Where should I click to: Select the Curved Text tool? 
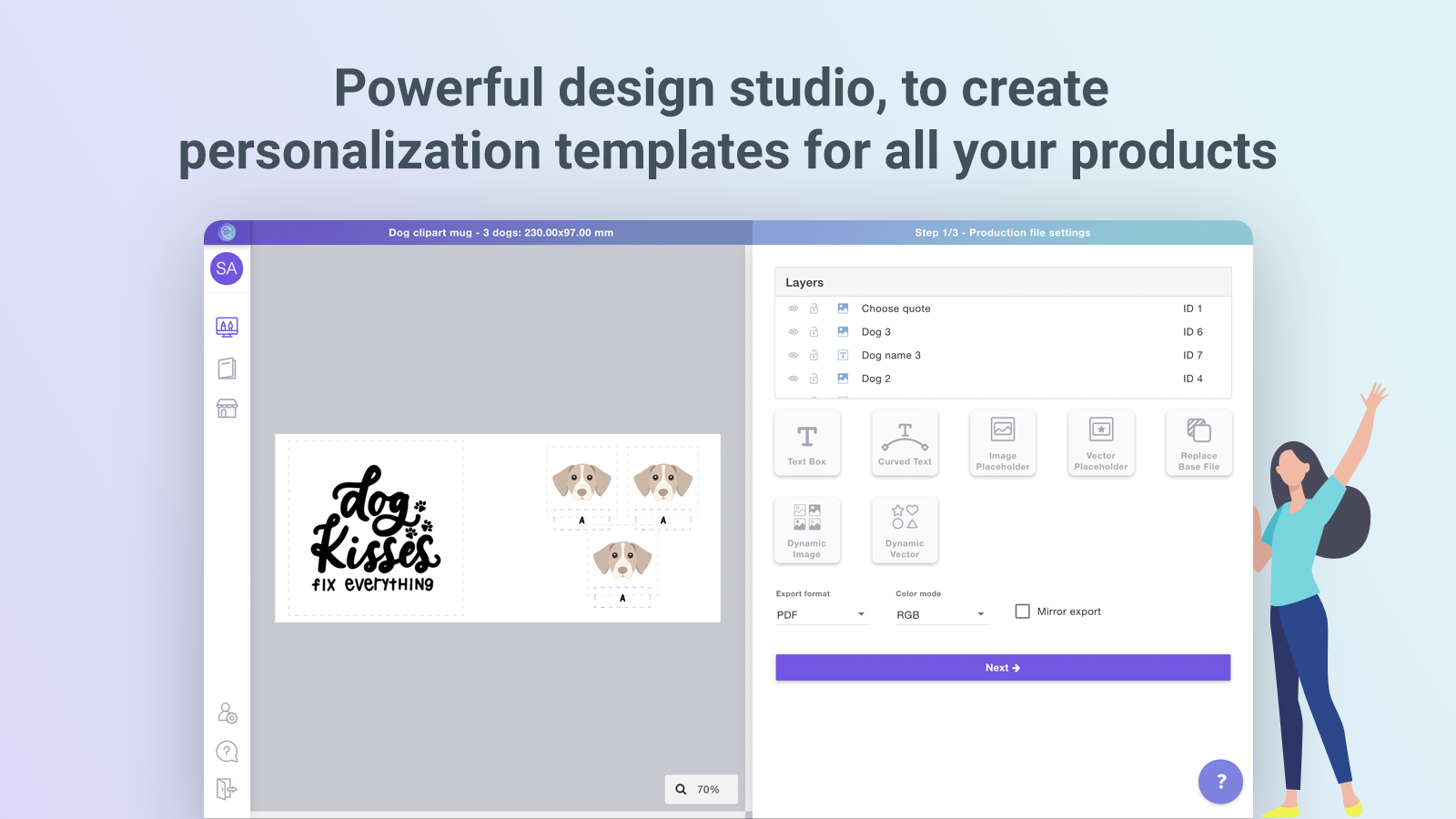(x=905, y=443)
